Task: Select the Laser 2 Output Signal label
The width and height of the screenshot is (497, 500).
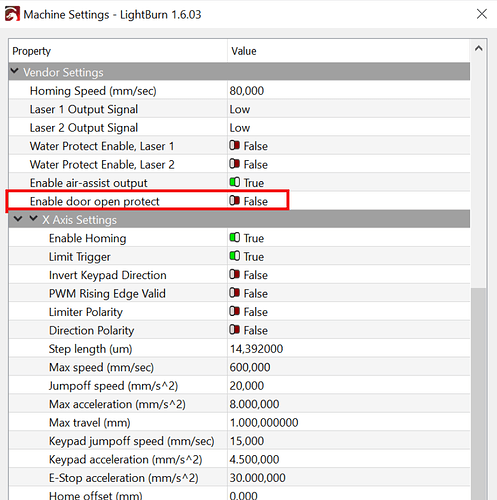Action: point(84,128)
